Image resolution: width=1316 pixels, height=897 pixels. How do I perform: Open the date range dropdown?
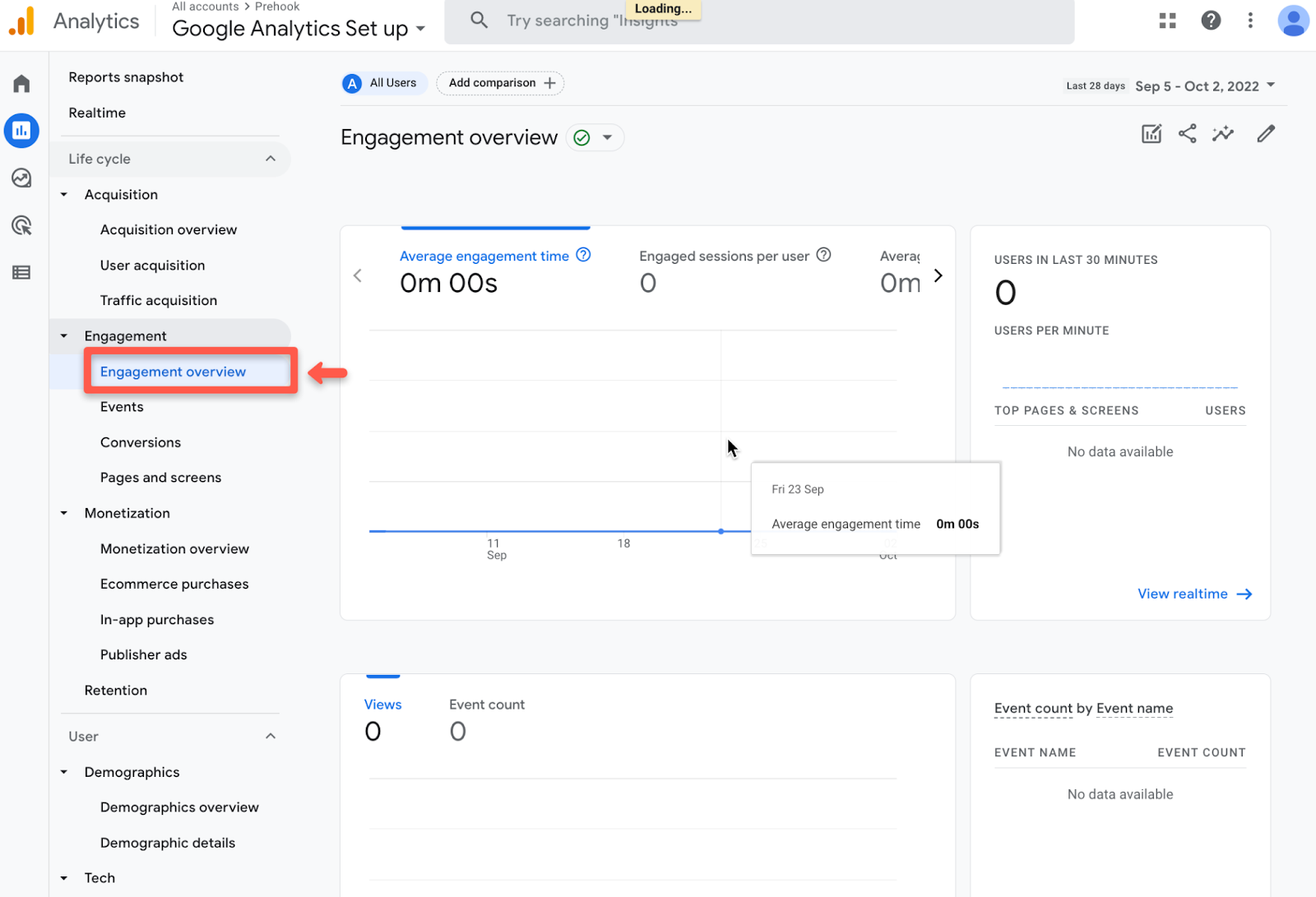point(1205,86)
